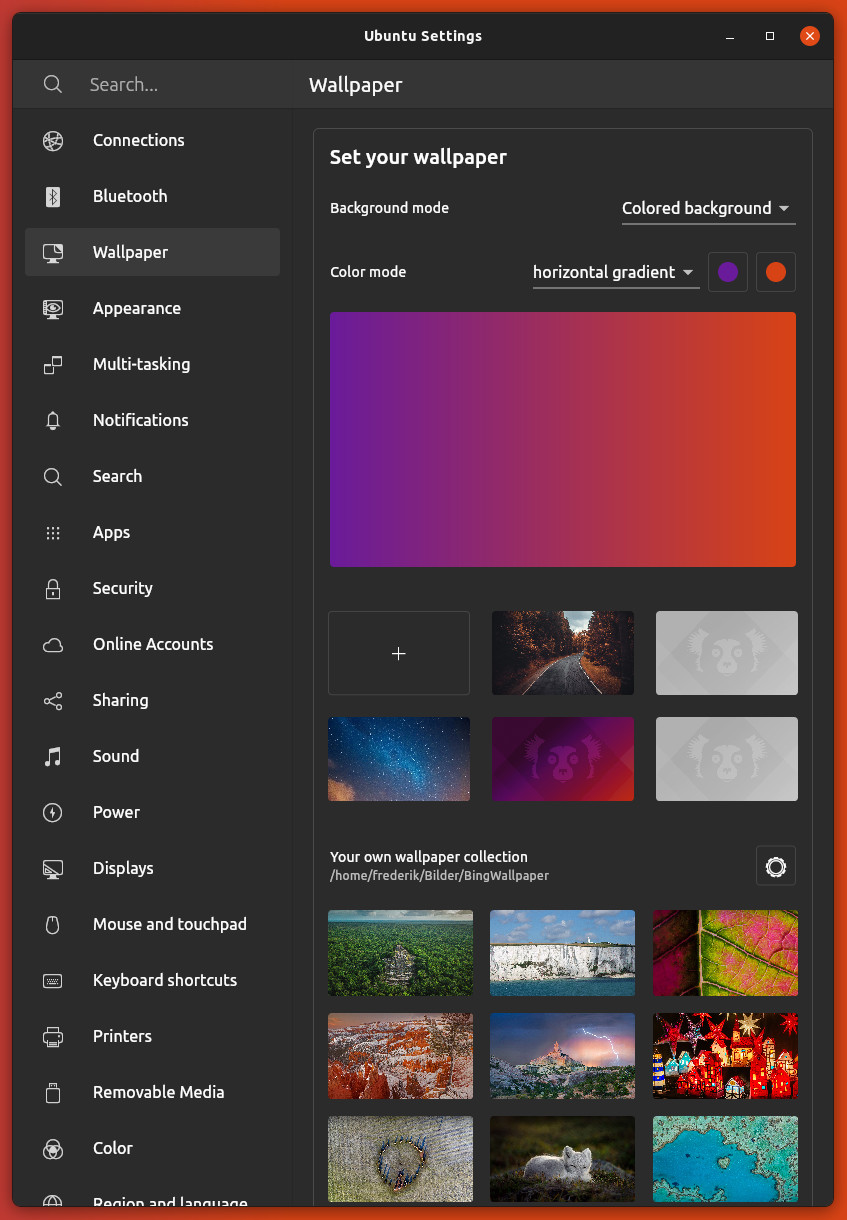Click the Security padlock icon

(x=53, y=588)
